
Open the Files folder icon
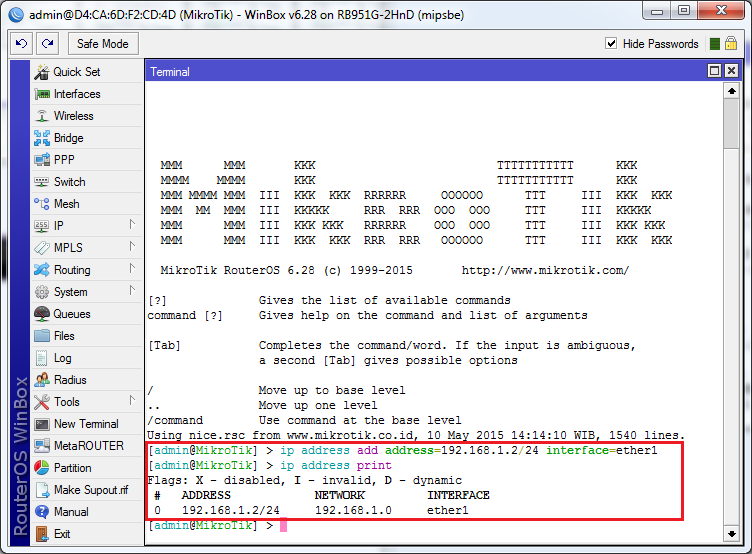[x=42, y=336]
